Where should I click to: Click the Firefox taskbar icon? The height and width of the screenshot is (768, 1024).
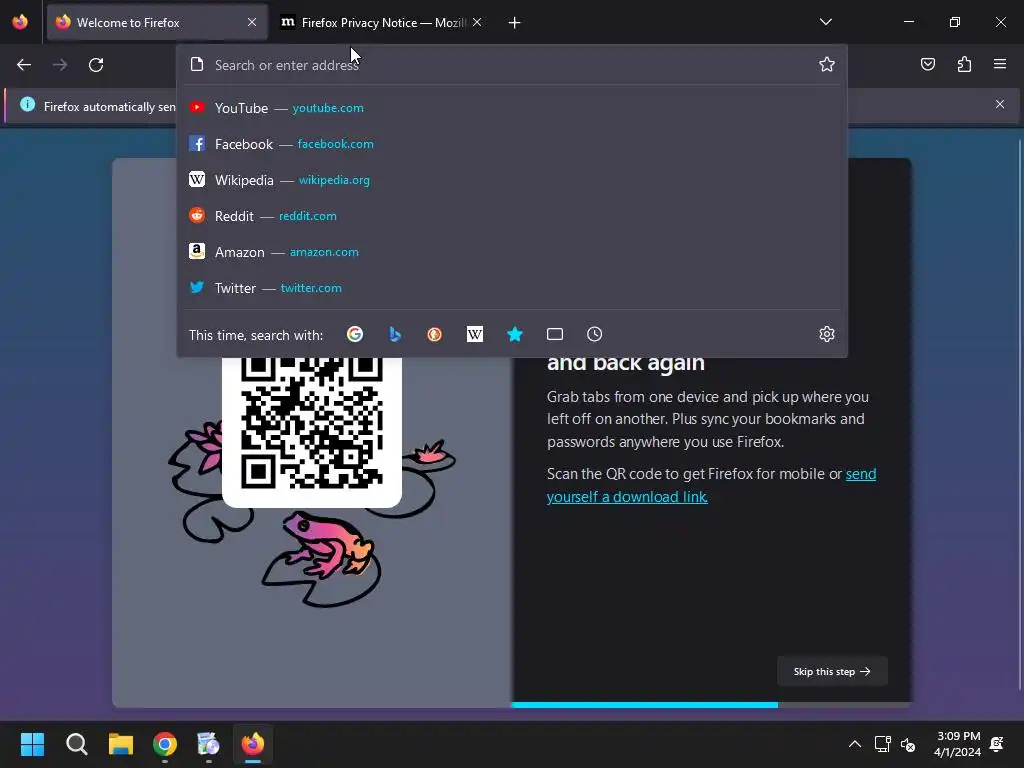(253, 744)
